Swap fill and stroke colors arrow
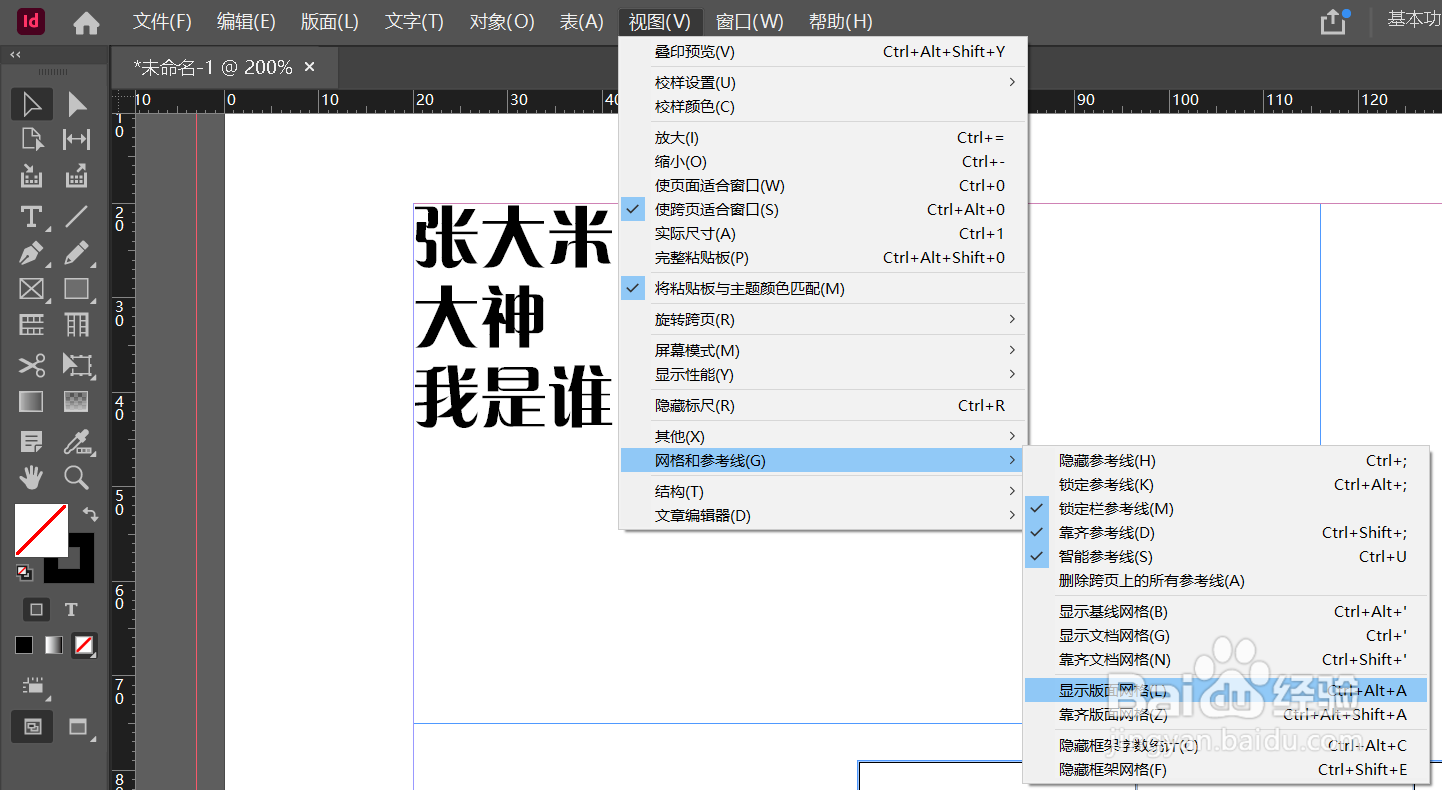The height and width of the screenshot is (790, 1442). [x=89, y=514]
